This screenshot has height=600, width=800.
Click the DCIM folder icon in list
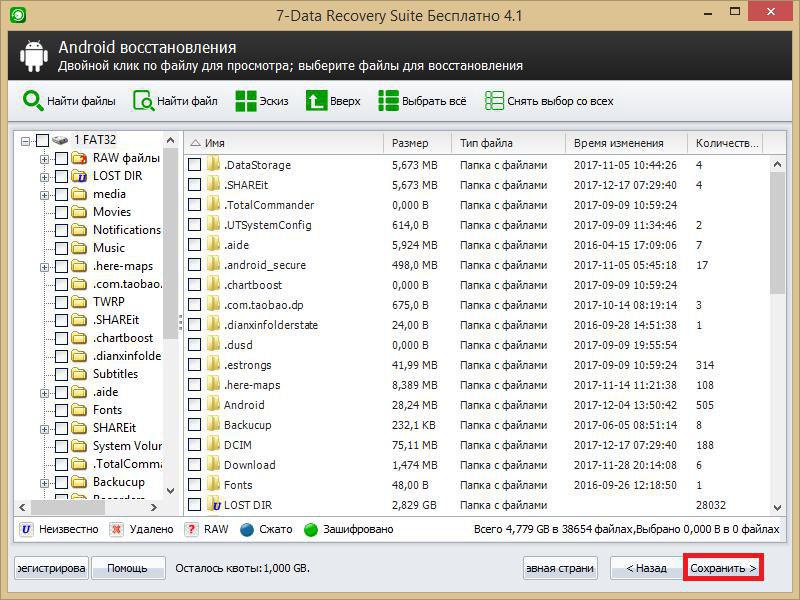[x=213, y=444]
